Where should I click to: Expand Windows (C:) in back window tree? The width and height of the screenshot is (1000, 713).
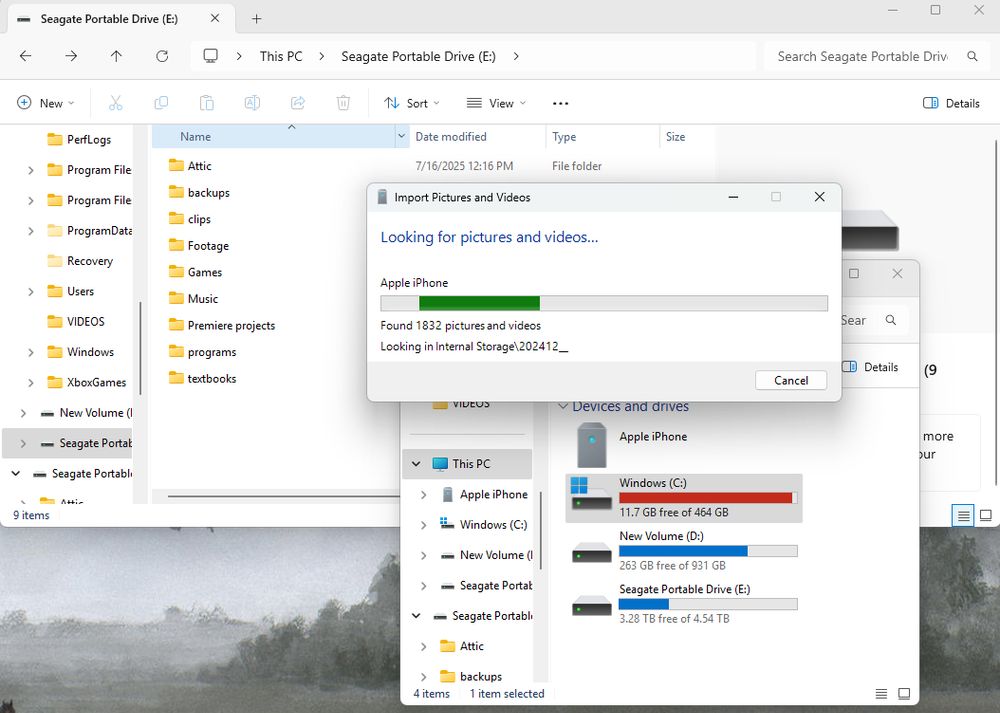(x=423, y=525)
